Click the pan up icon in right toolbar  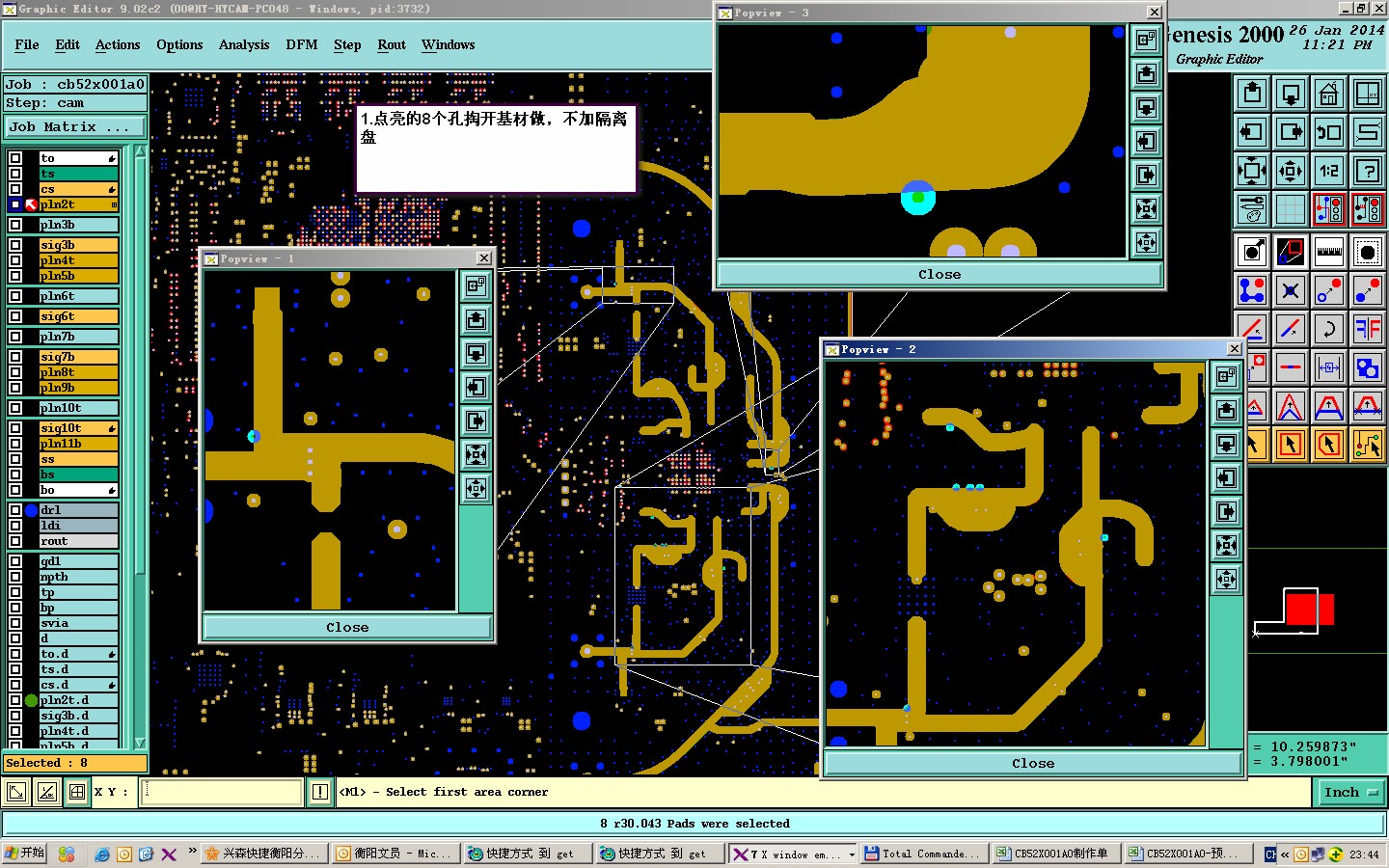[1252, 94]
